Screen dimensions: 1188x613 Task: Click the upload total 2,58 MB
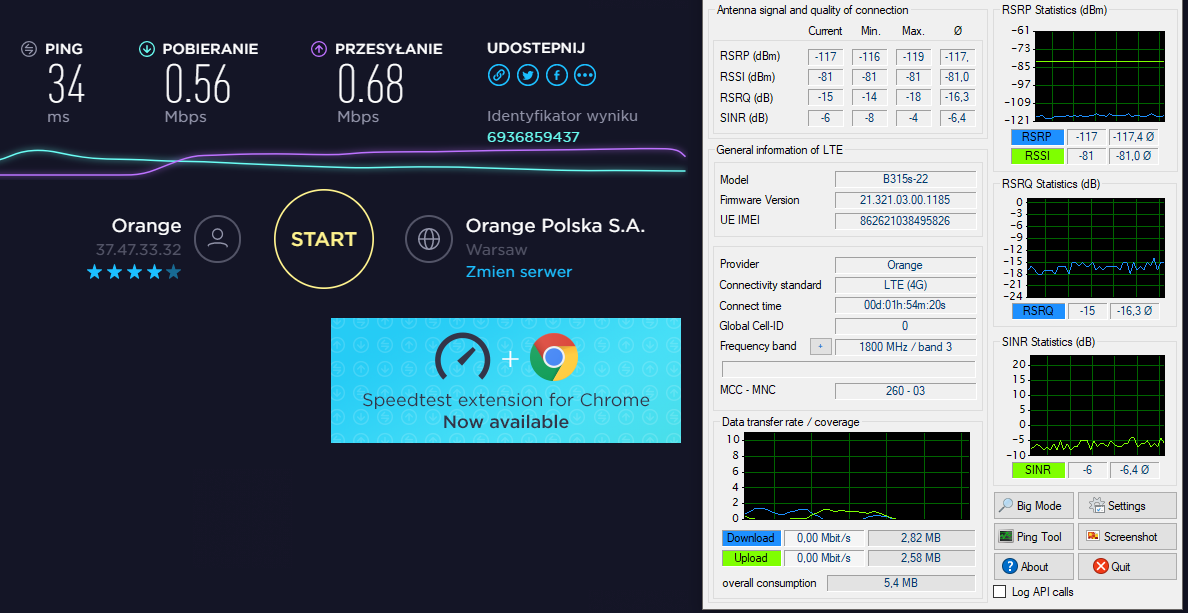pyautogui.click(x=921, y=558)
